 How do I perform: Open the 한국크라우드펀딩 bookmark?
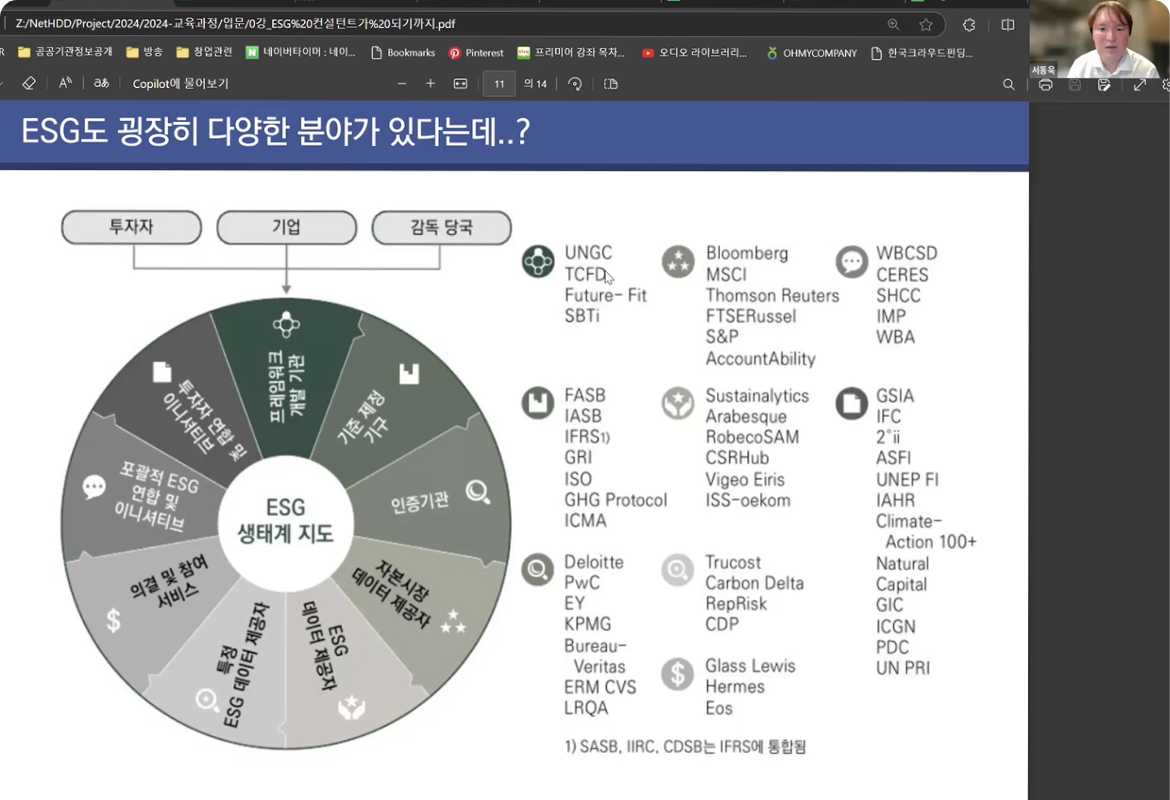click(x=922, y=52)
